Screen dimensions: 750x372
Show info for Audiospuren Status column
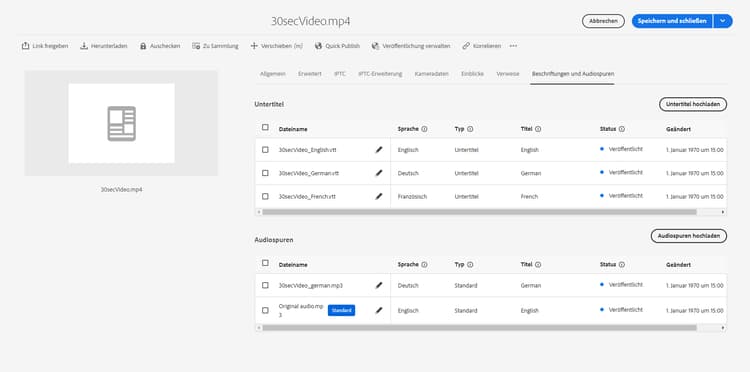622,264
